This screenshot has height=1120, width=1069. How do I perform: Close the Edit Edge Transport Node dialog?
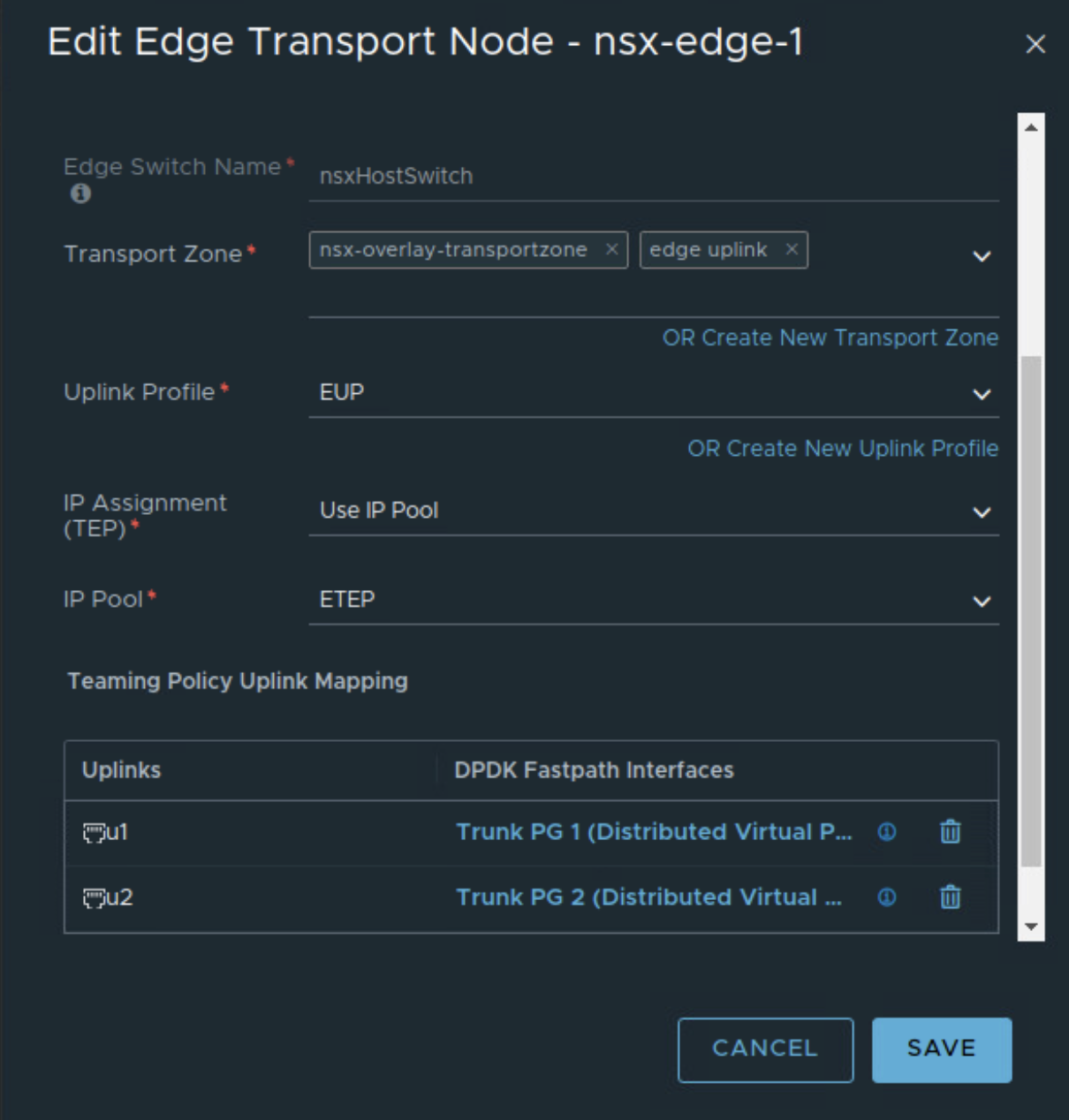1035,44
